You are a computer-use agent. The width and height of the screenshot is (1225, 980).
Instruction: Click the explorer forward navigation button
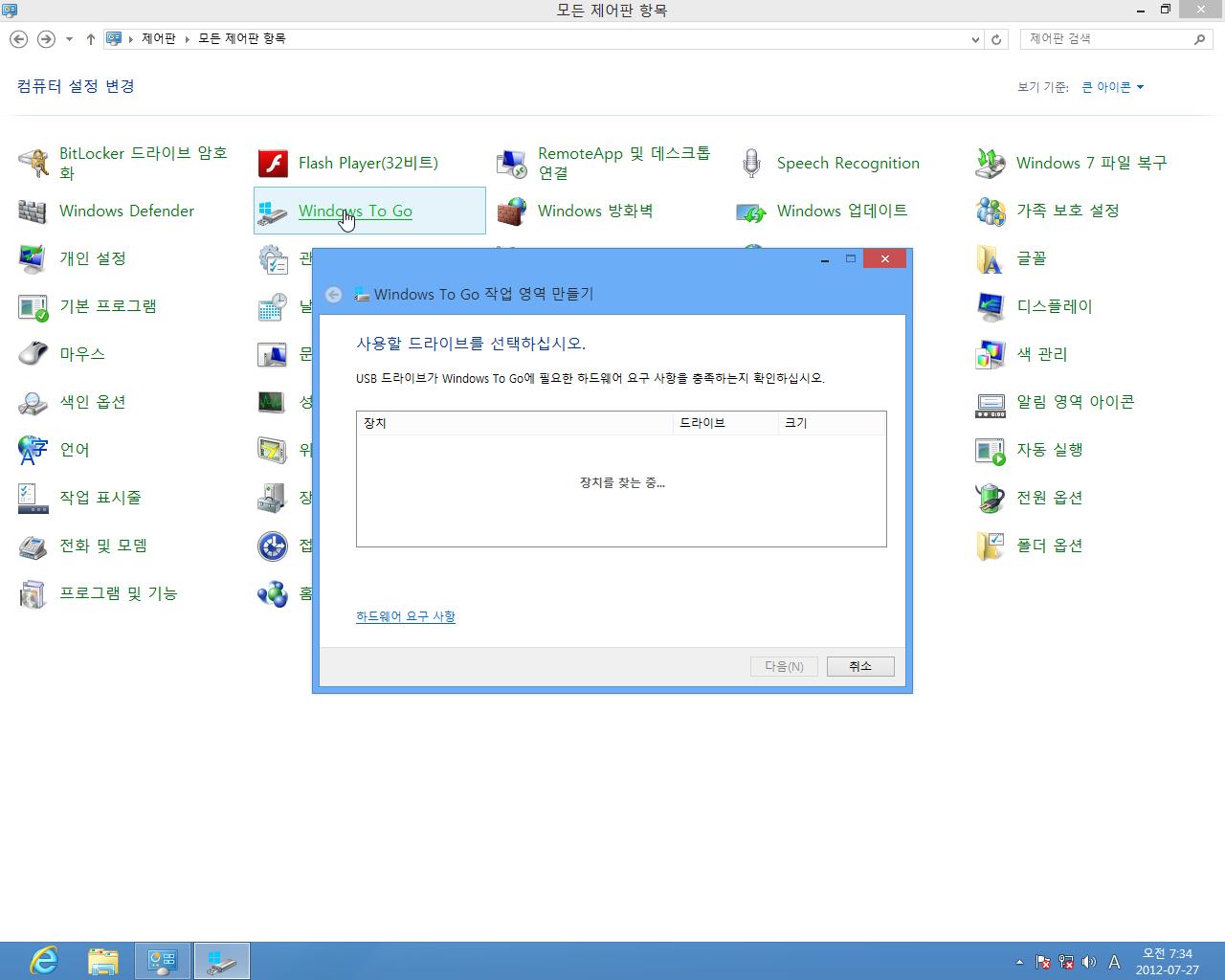pos(45,39)
